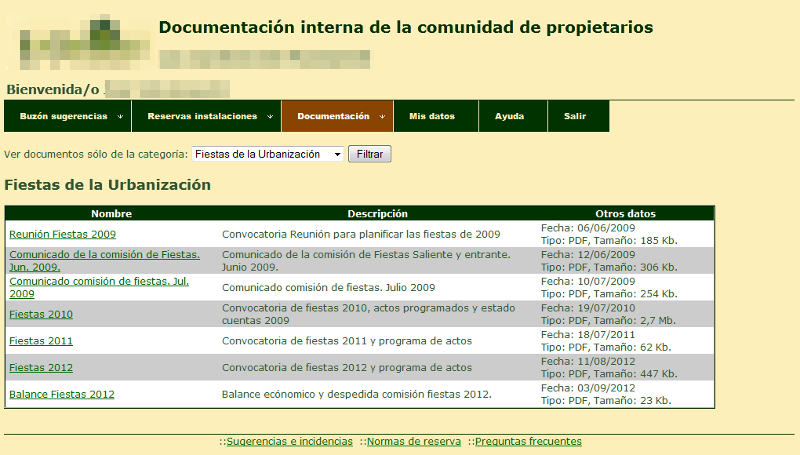The width and height of the screenshot is (800, 455).
Task: Open the Fiestas 2011 document link
Action: point(41,341)
